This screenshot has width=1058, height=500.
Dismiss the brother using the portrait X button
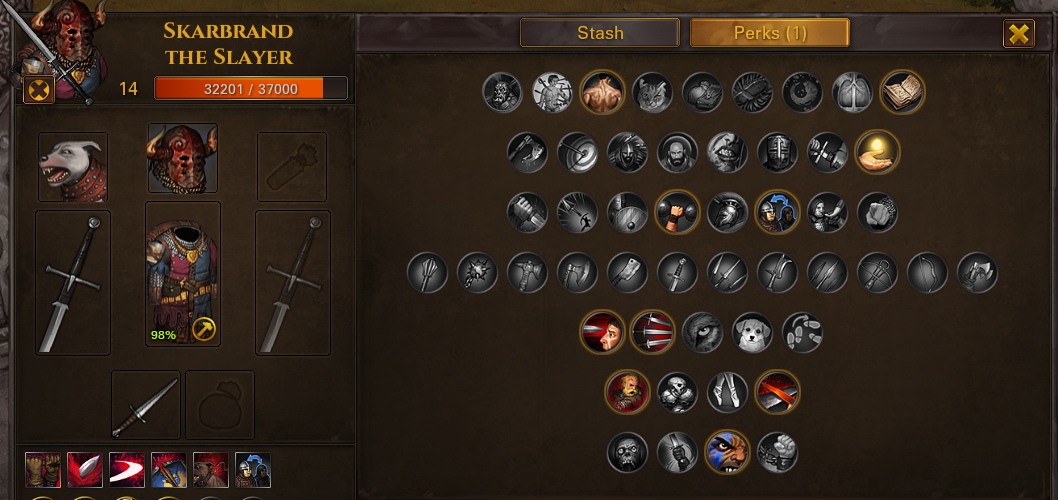coord(39,90)
